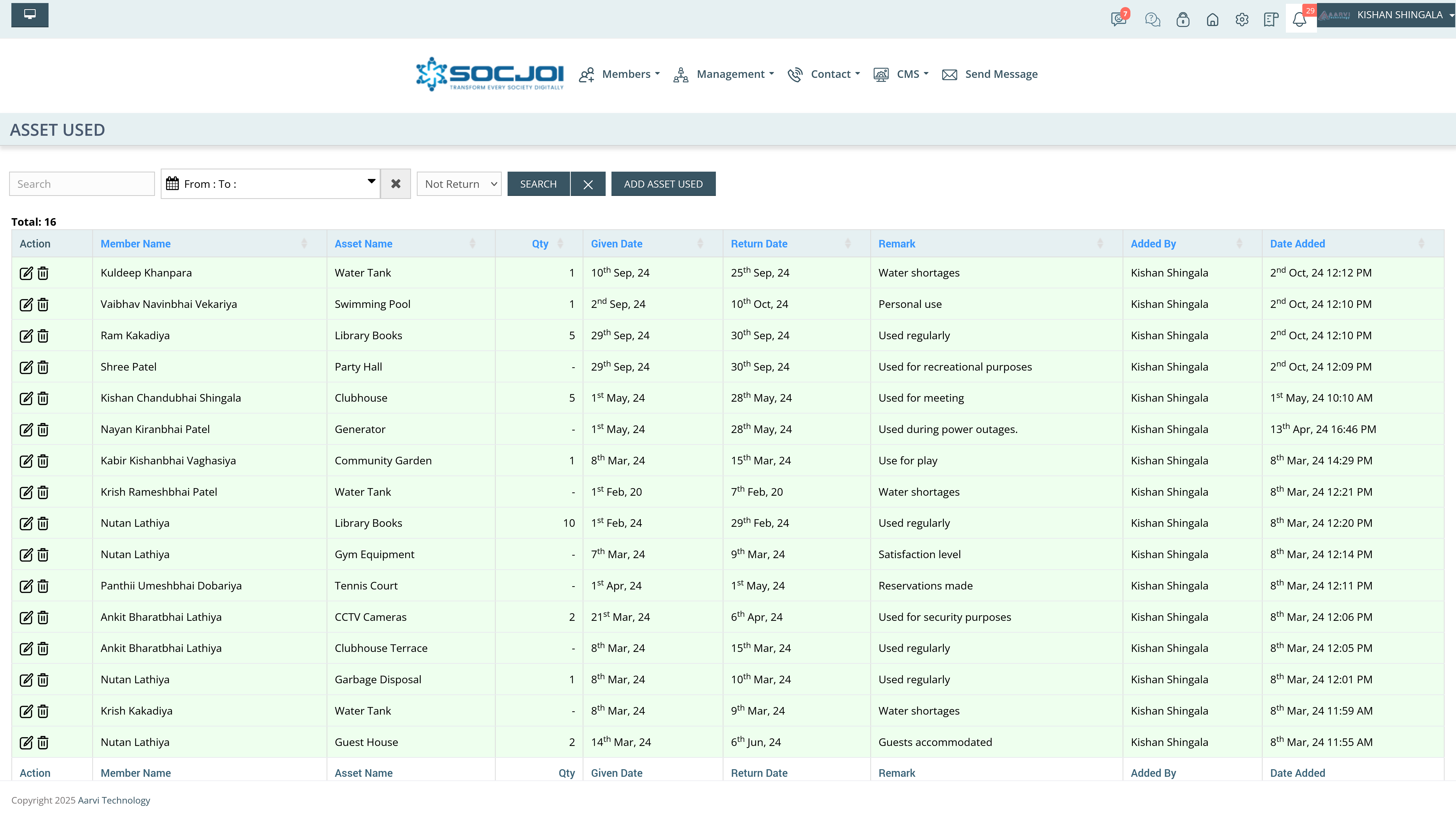The height and width of the screenshot is (819, 1456).
Task: Sort table by Added By column
Action: (1192, 244)
